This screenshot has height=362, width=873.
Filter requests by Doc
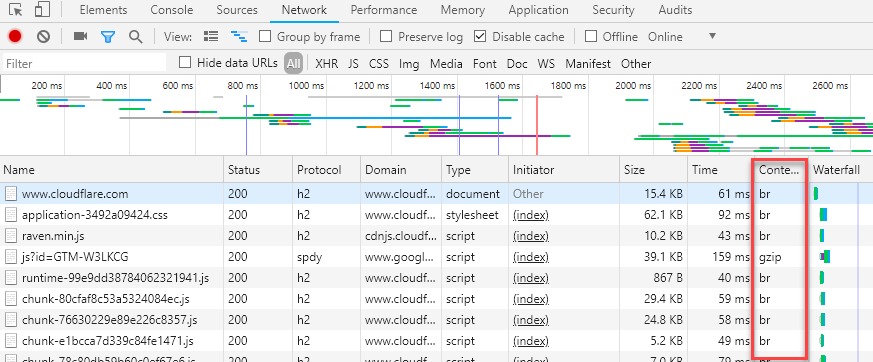[517, 63]
